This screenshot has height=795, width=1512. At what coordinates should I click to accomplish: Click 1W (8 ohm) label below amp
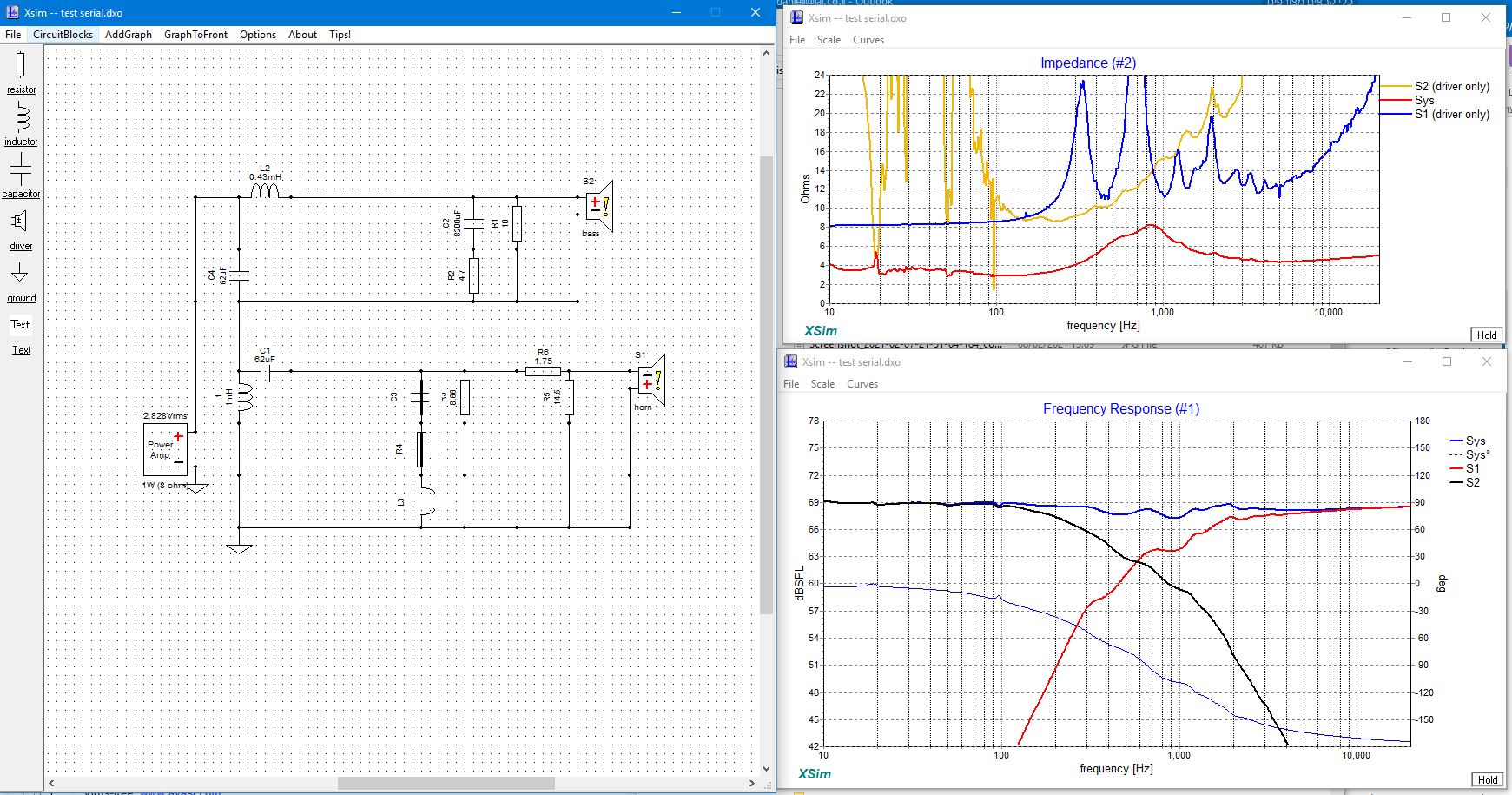165,485
